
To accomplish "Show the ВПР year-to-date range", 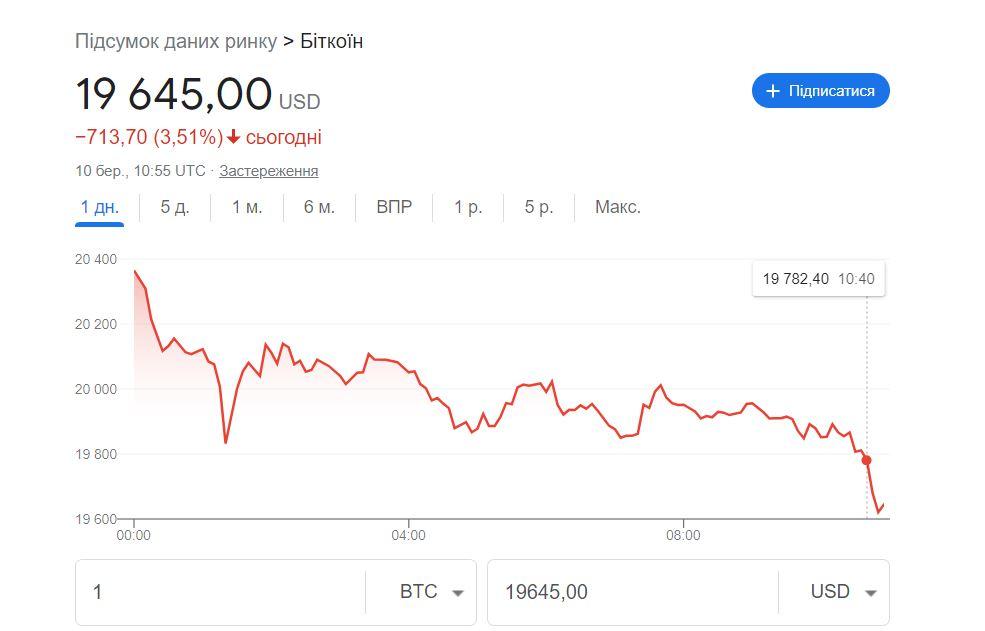I will pyautogui.click(x=394, y=208).
